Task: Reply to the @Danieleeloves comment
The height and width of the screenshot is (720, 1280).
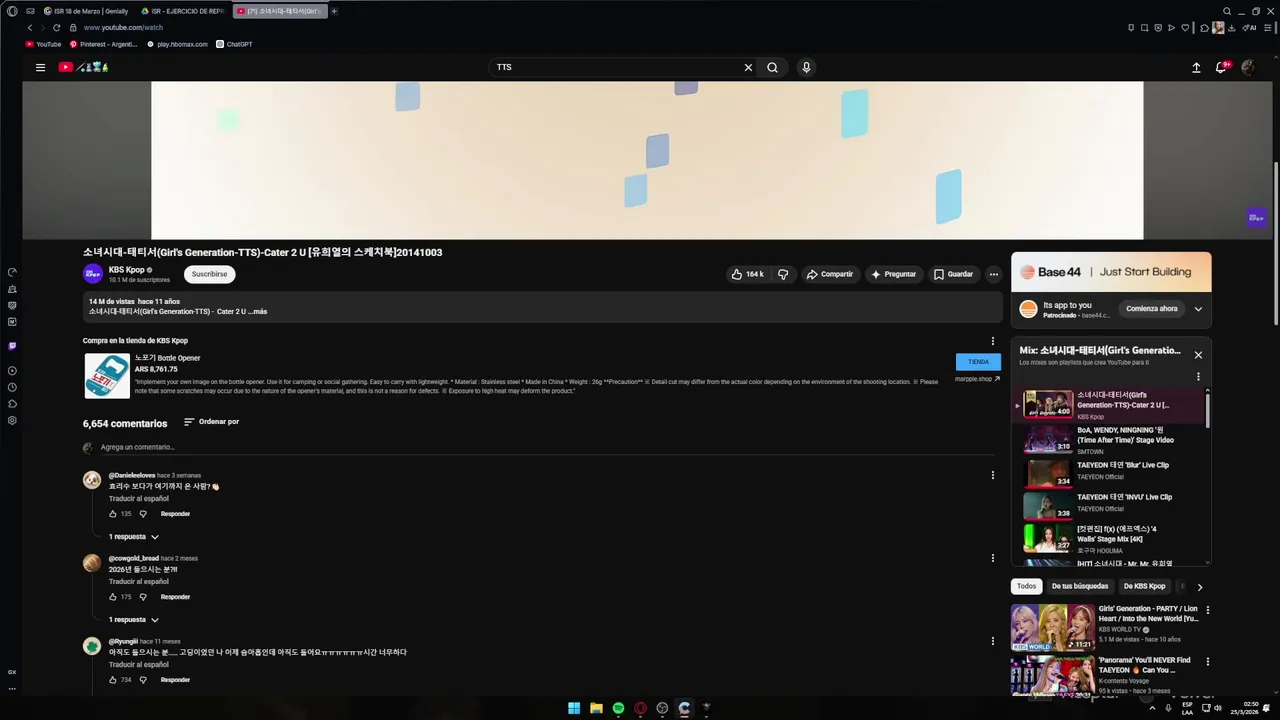Action: (x=175, y=514)
